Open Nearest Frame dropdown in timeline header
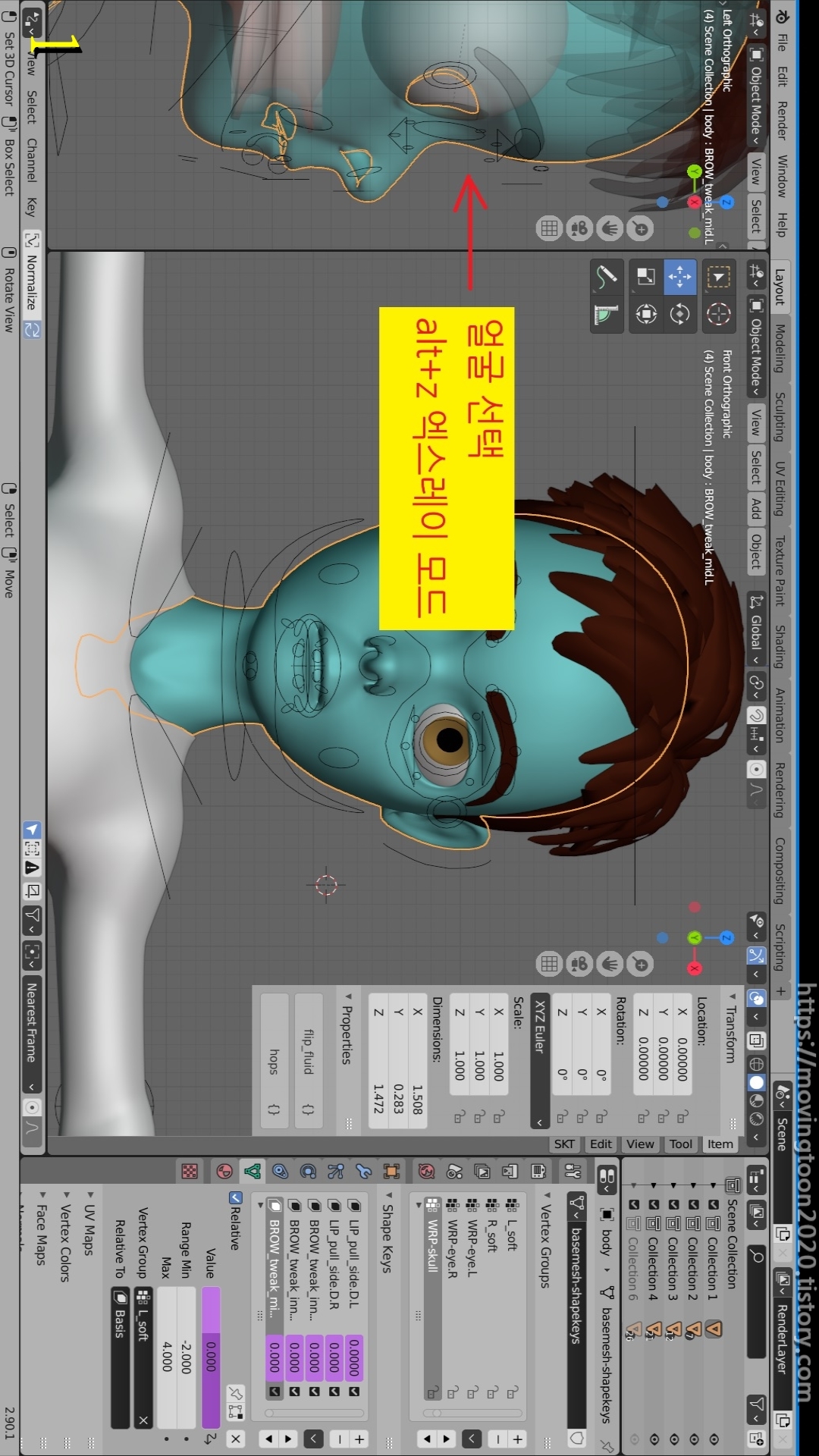 [31, 1036]
